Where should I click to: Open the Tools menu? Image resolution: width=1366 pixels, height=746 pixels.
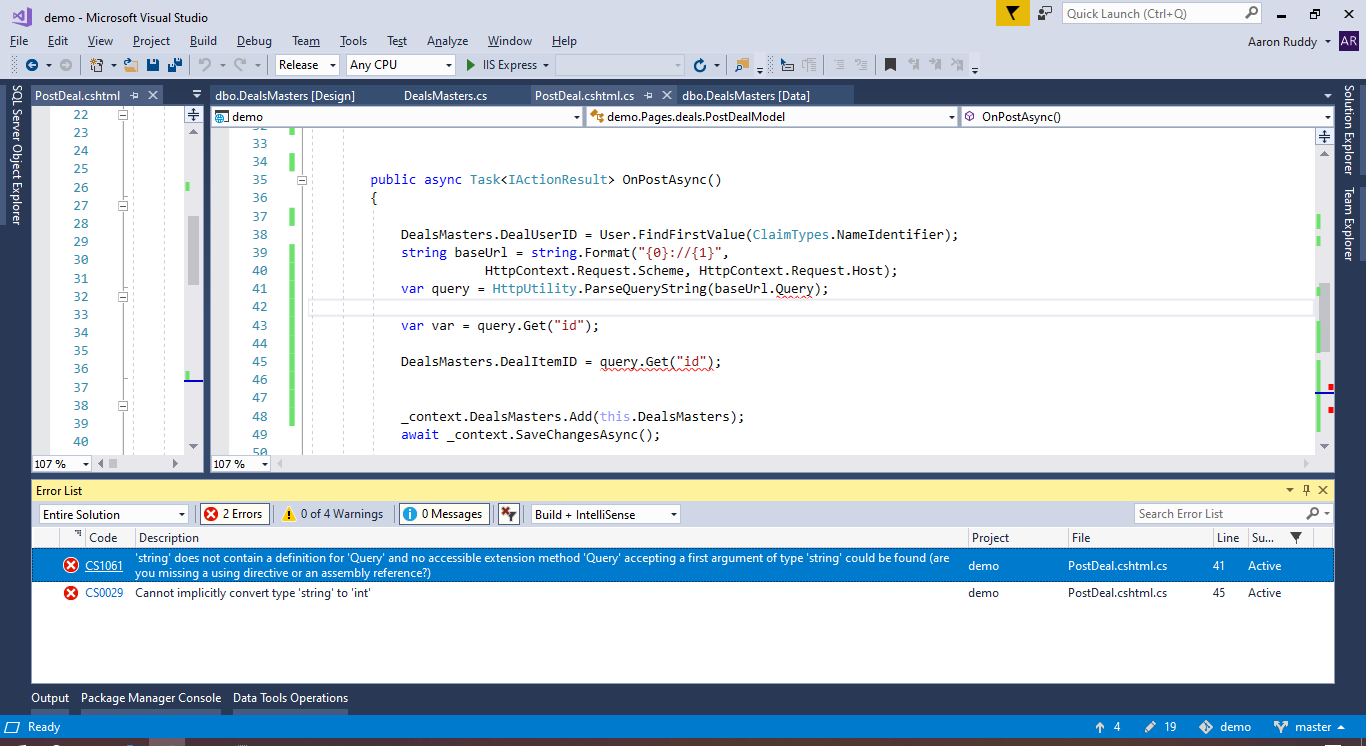[x=353, y=41]
